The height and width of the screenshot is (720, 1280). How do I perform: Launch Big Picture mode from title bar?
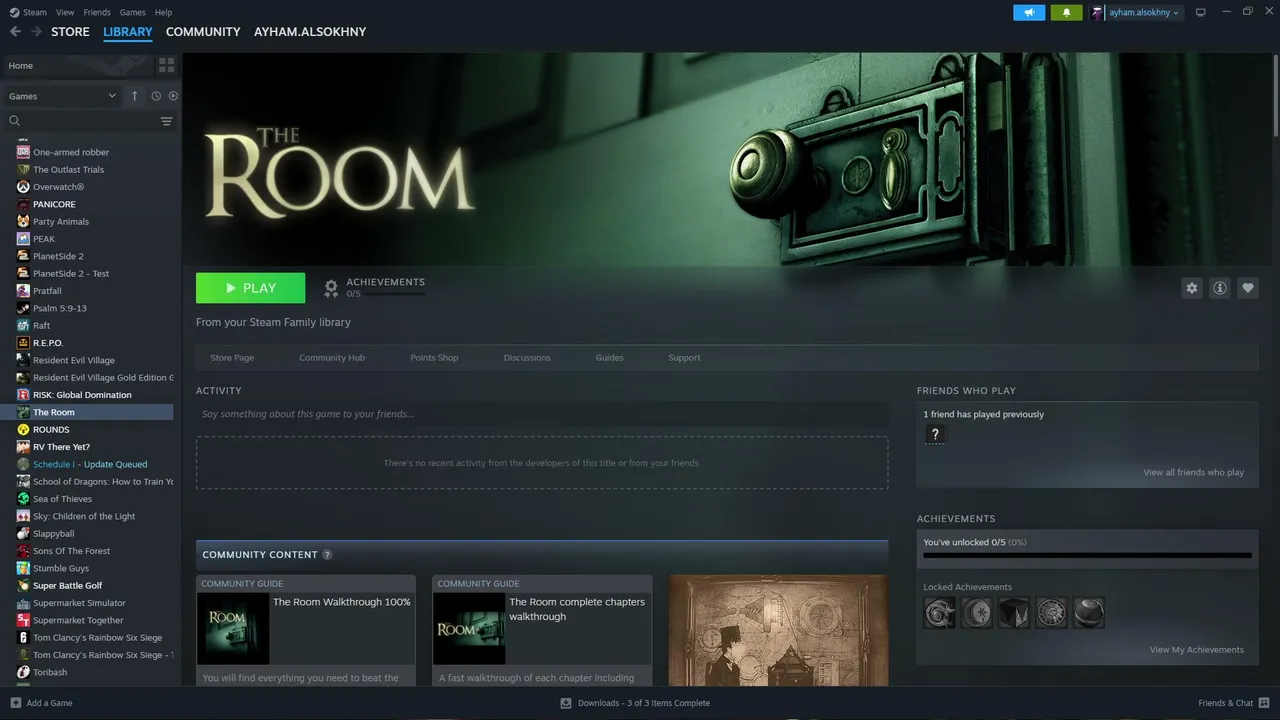(1201, 12)
